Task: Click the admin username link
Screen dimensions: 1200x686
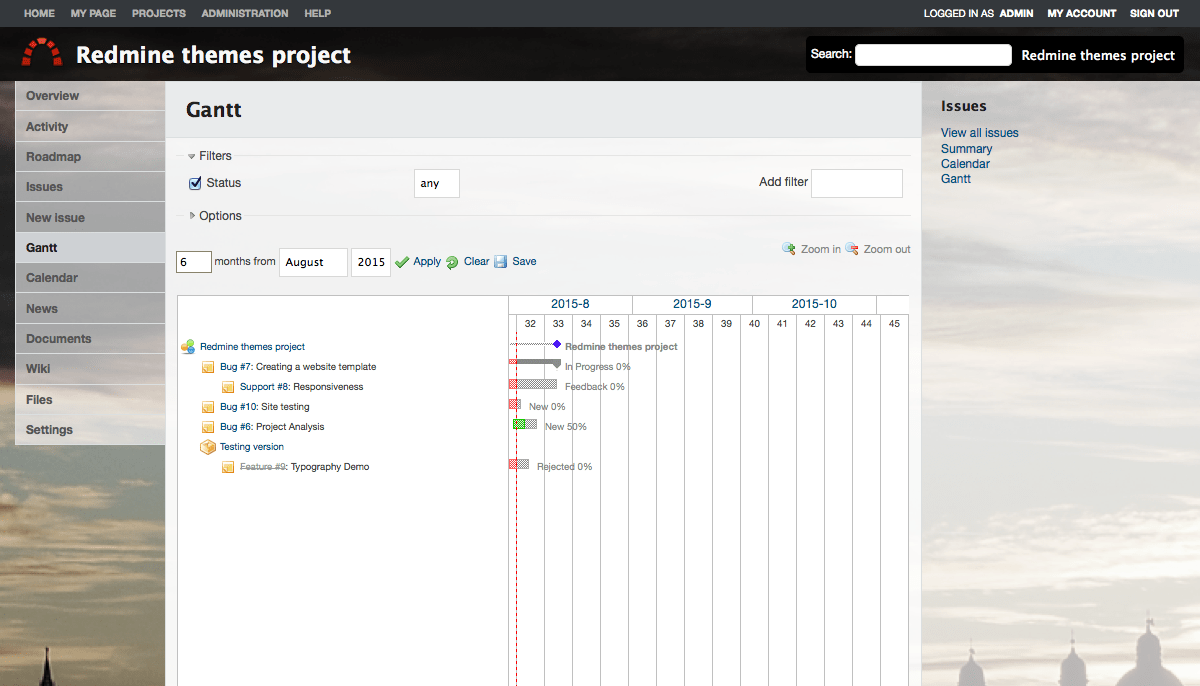Action: tap(1016, 14)
